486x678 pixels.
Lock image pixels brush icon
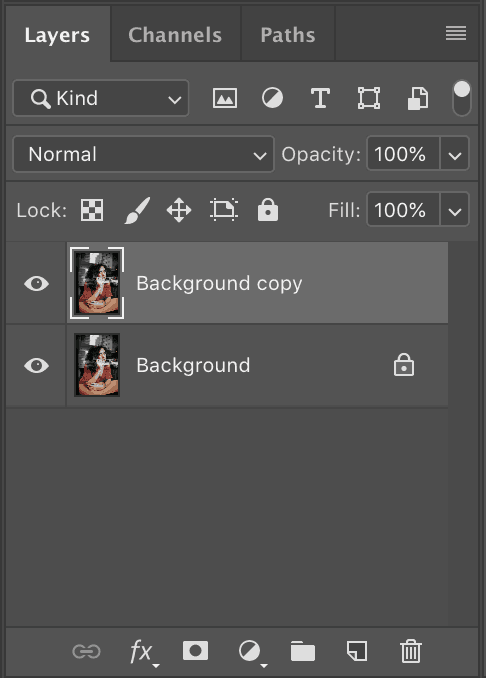point(137,211)
